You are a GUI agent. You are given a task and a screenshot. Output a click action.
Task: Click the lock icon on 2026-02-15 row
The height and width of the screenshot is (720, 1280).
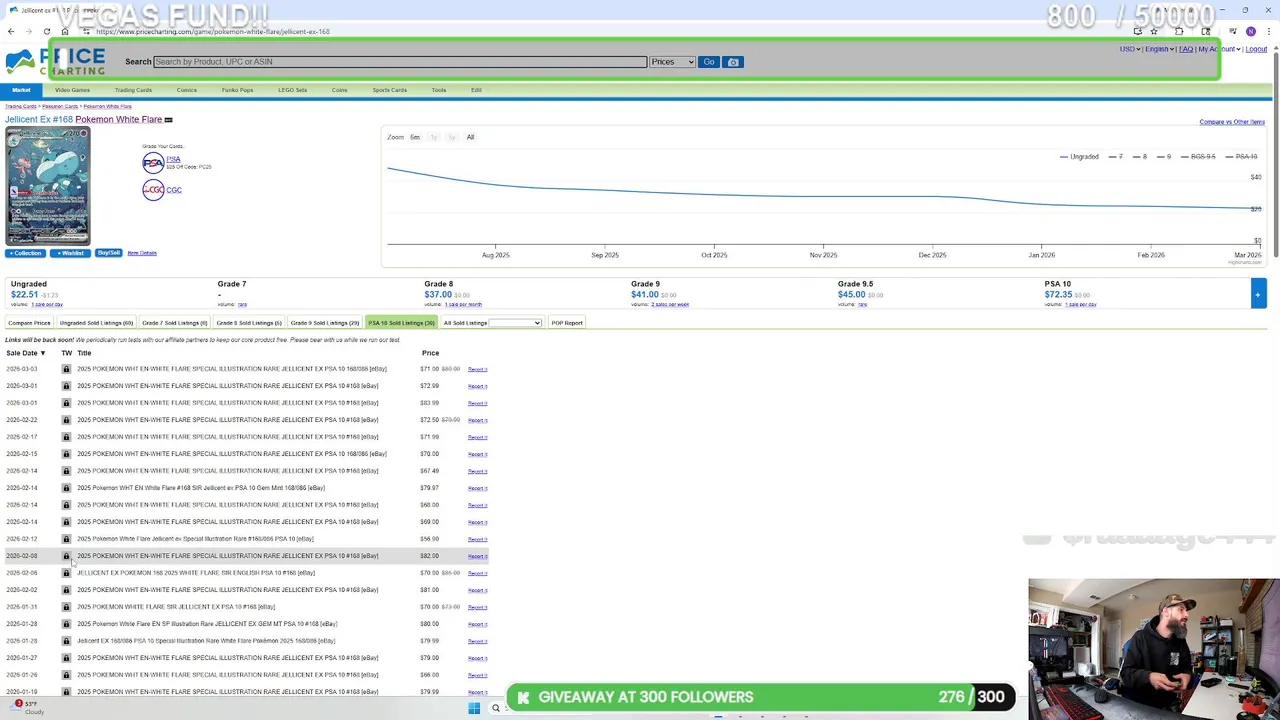pos(66,454)
